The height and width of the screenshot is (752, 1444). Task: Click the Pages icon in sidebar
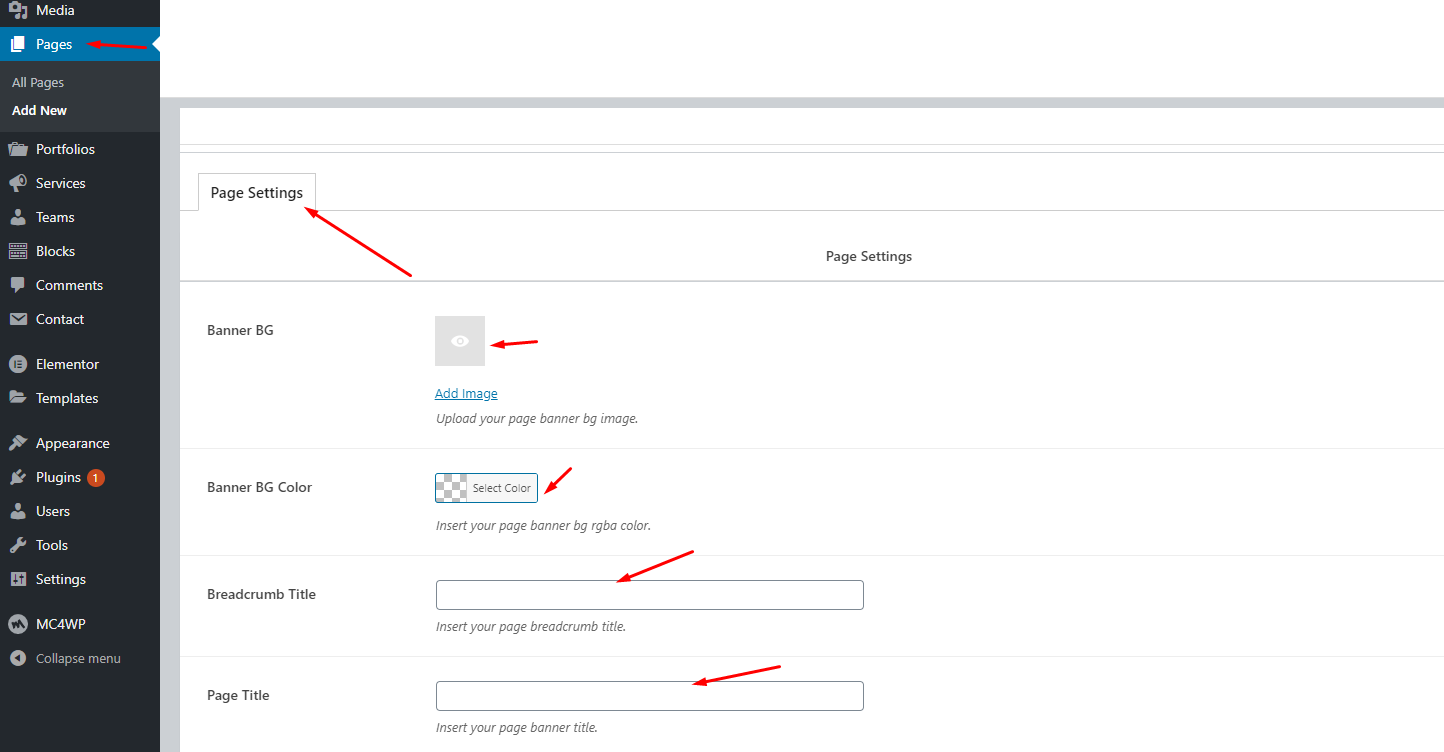(x=18, y=44)
